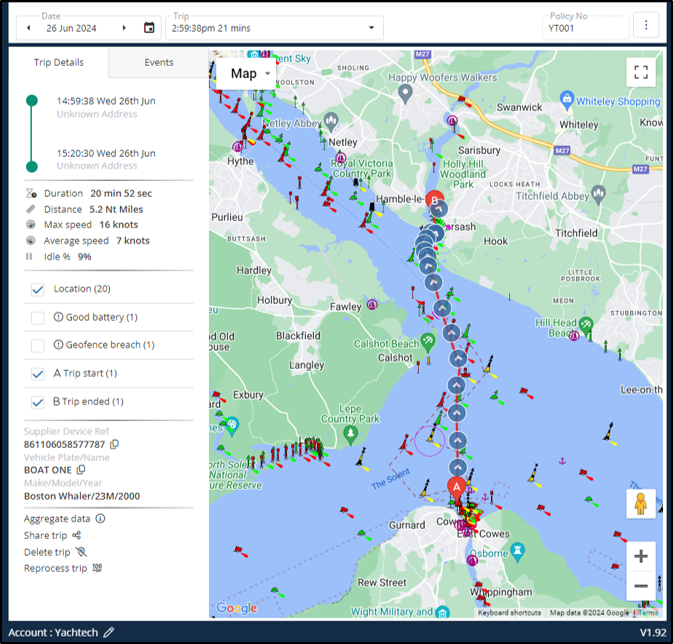Click the Netley Abbey map pin
This screenshot has width=673, height=644.
point(331,122)
